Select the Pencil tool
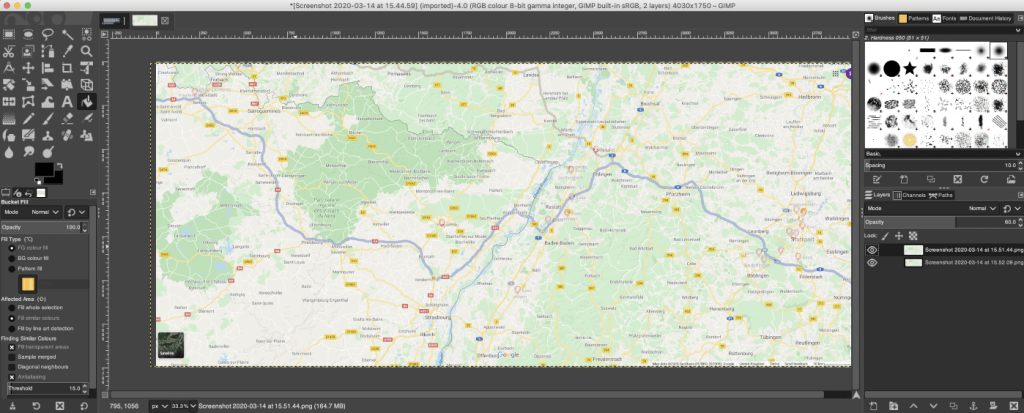The image size is (1024, 413). [x=28, y=118]
